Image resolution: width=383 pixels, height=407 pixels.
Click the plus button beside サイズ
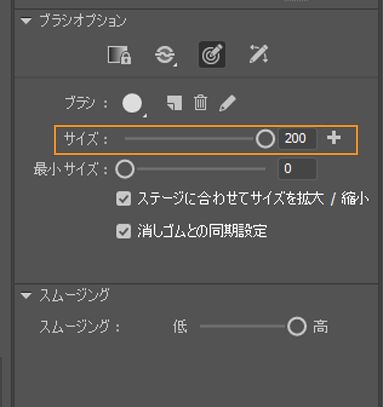tap(334, 138)
